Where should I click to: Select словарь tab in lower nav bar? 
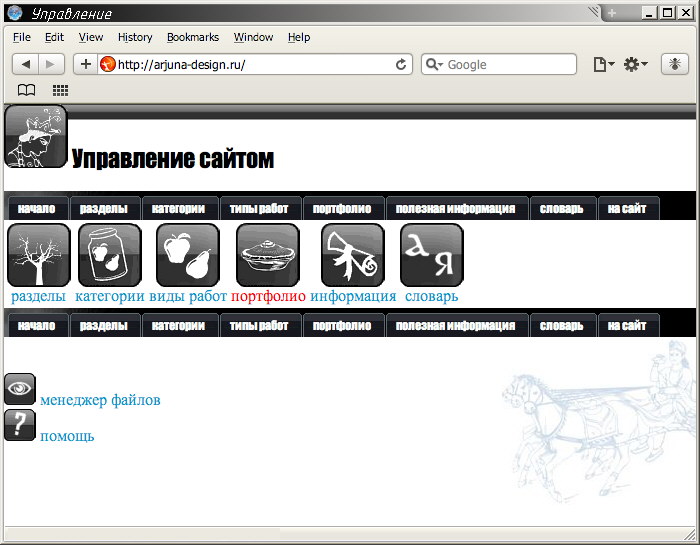tap(562, 325)
